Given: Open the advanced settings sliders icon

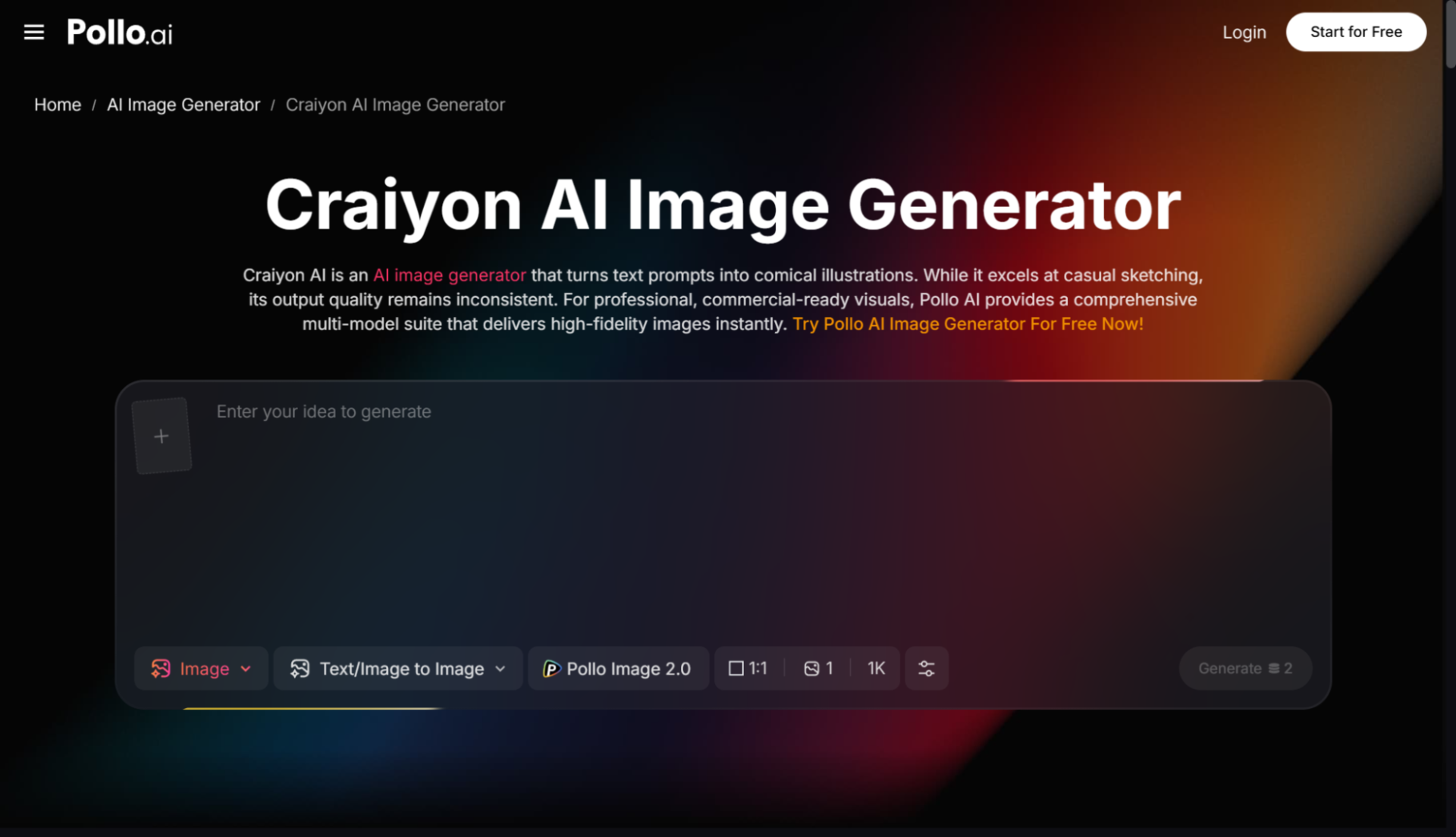Looking at the screenshot, I should pyautogui.click(x=927, y=668).
